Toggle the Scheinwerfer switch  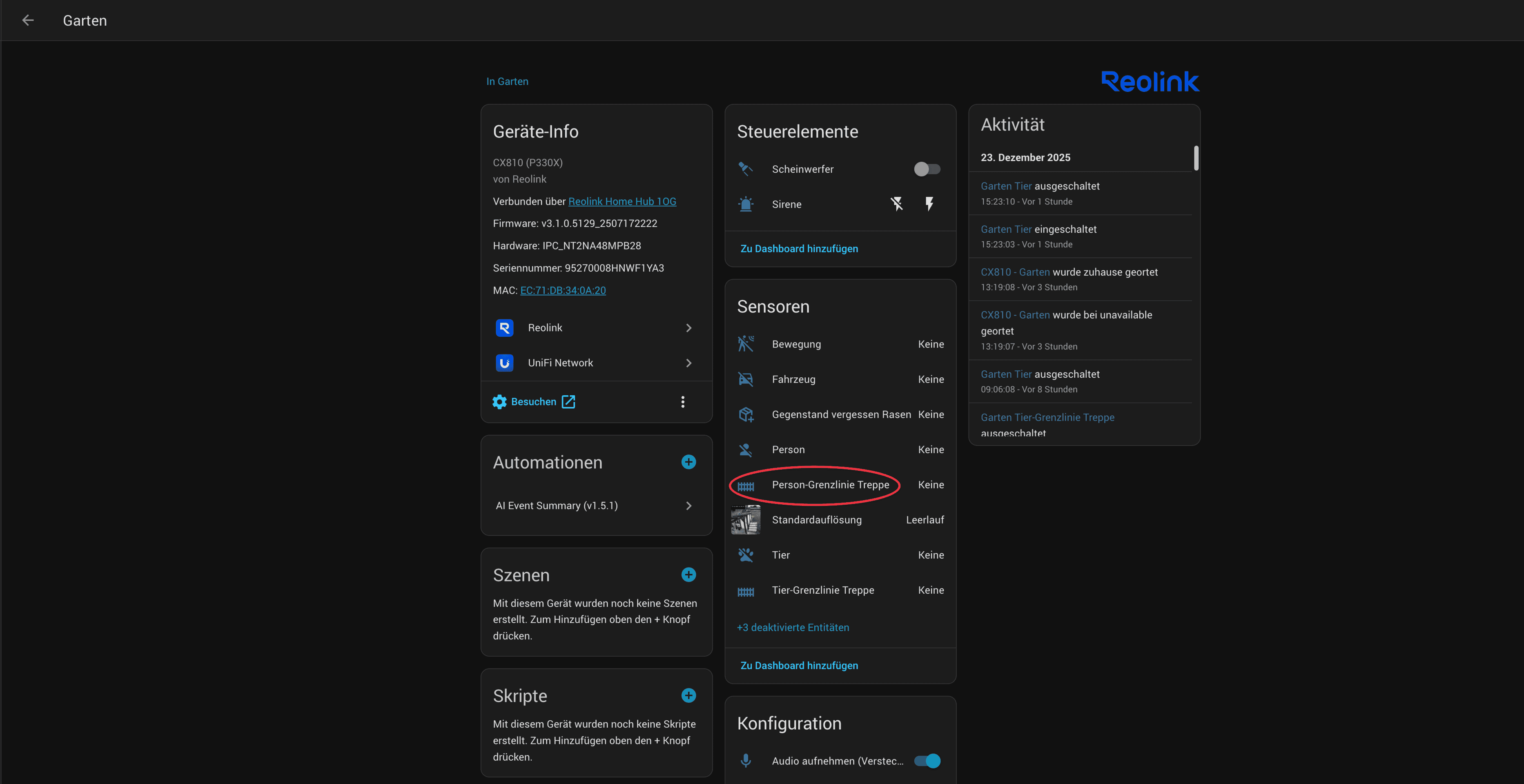[x=927, y=169]
